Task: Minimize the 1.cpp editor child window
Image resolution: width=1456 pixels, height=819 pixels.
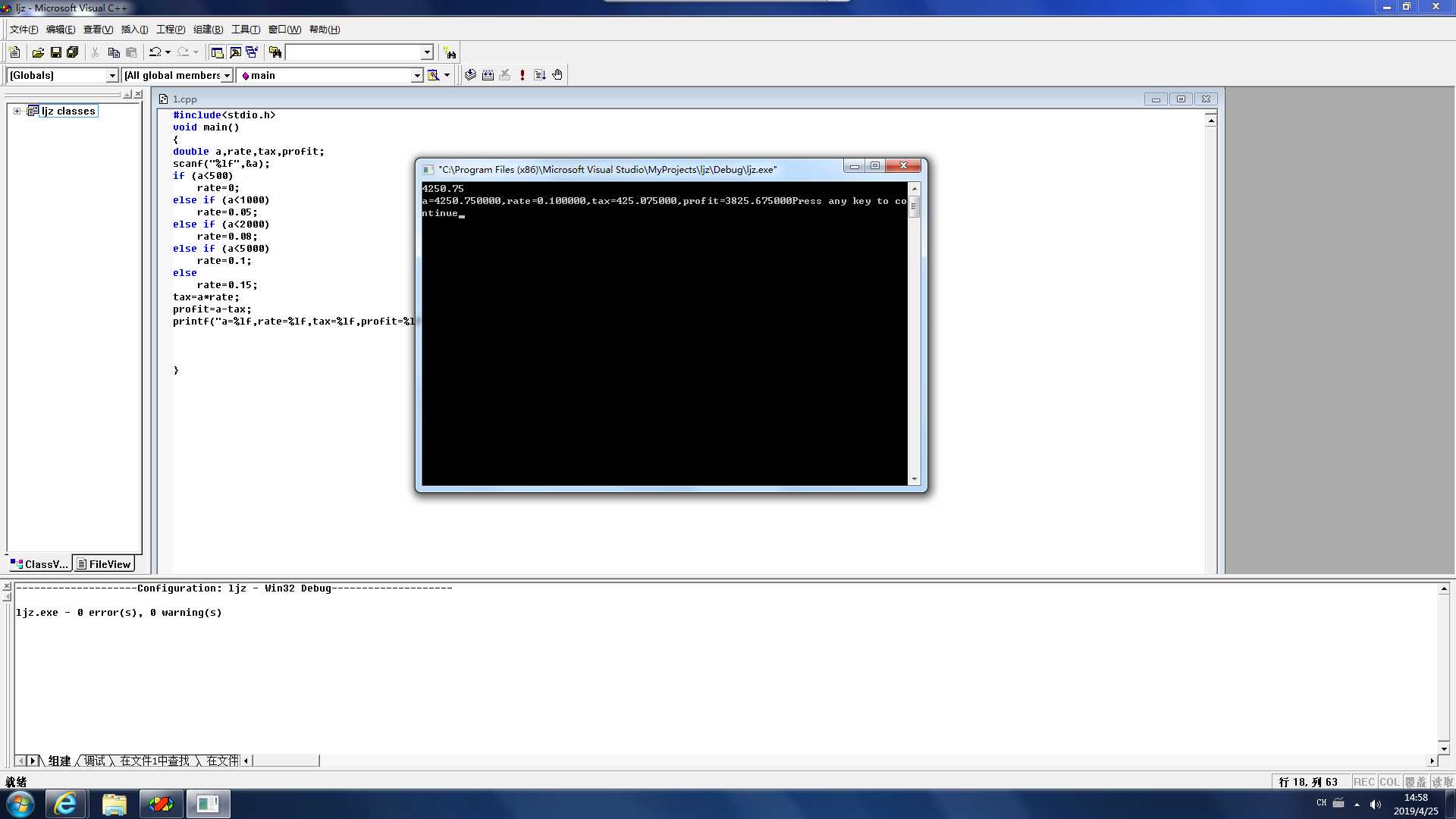Action: pyautogui.click(x=1156, y=99)
